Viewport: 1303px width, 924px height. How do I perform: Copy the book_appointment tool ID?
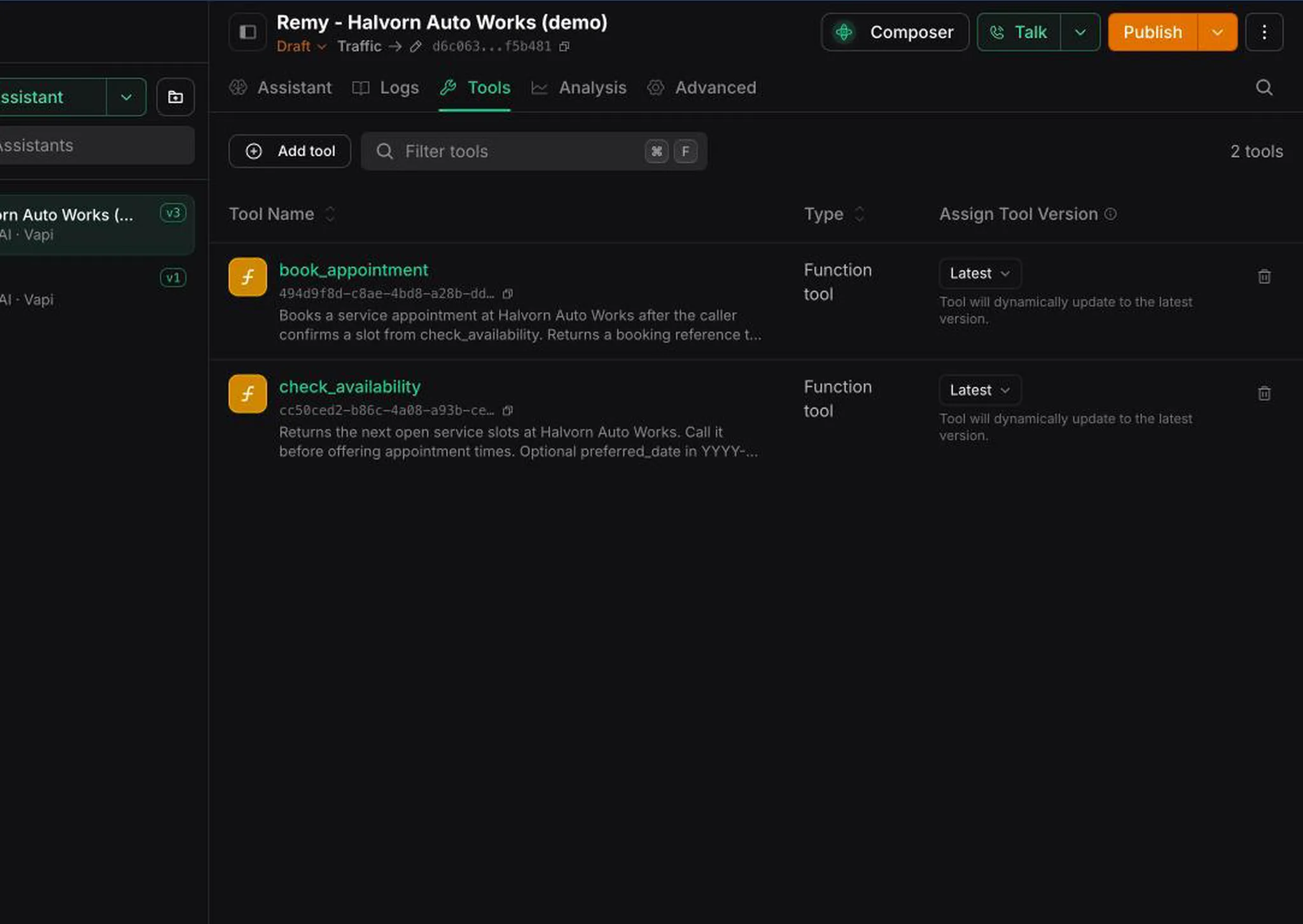[507, 293]
